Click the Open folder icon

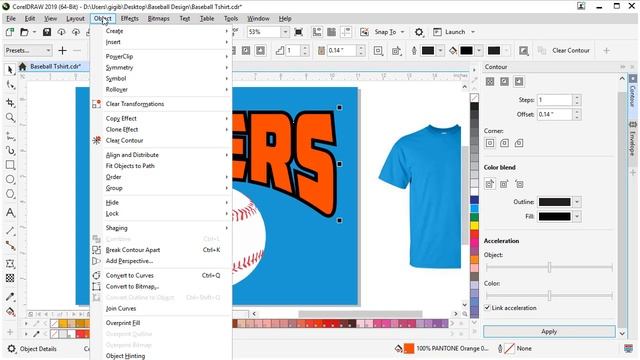[24, 32]
